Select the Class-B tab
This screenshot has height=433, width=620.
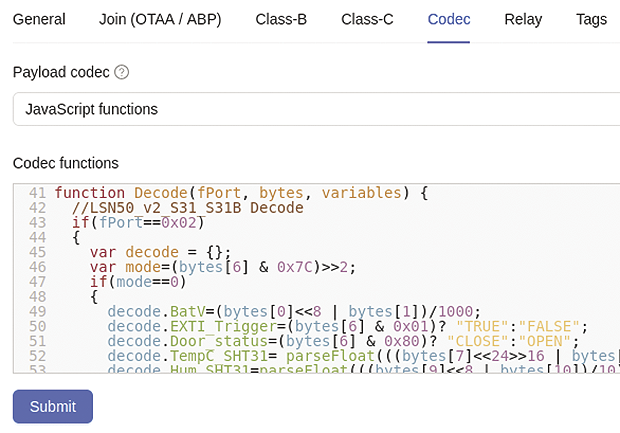[281, 19]
